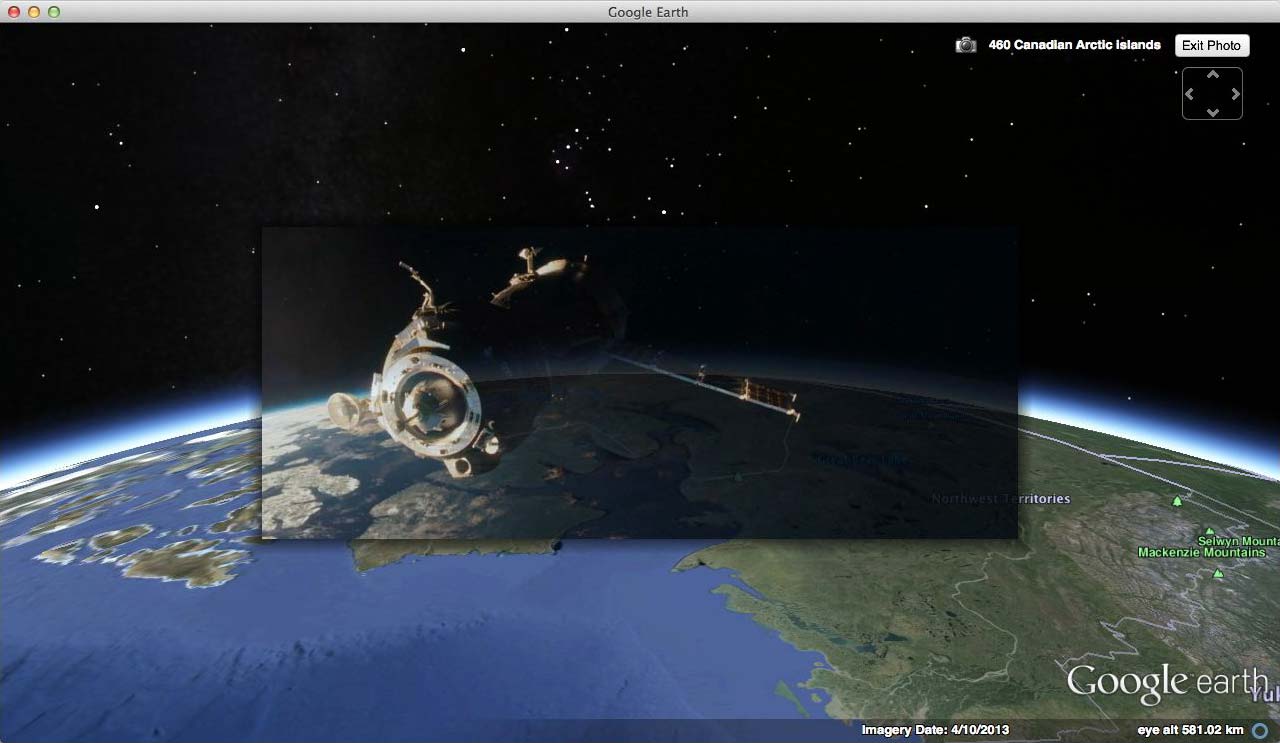Click the streaming status circle indicator
Image resolution: width=1280 pixels, height=743 pixels.
tap(1260, 731)
